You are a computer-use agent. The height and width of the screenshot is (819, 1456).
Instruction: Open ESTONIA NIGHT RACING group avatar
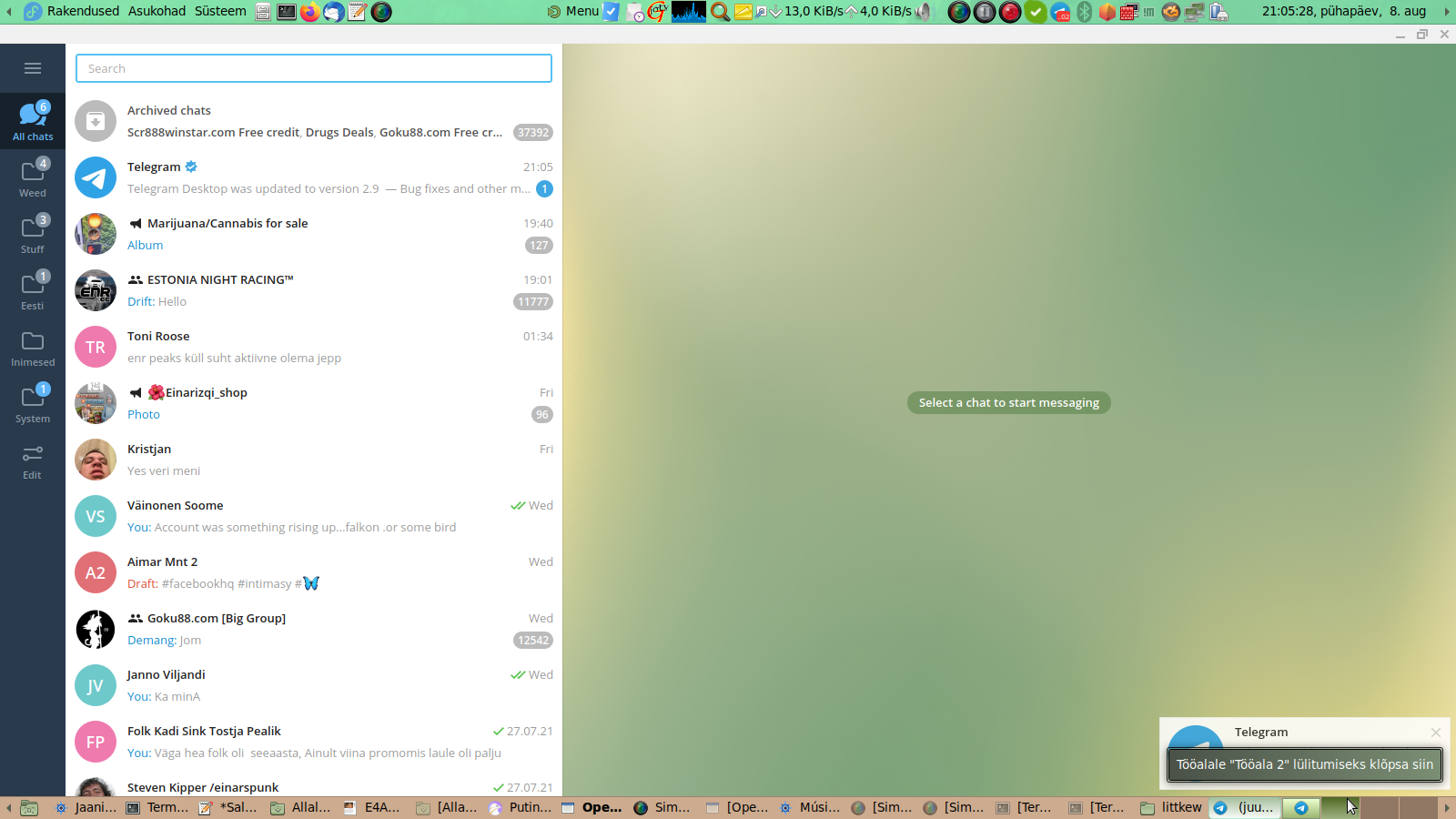[x=96, y=290]
